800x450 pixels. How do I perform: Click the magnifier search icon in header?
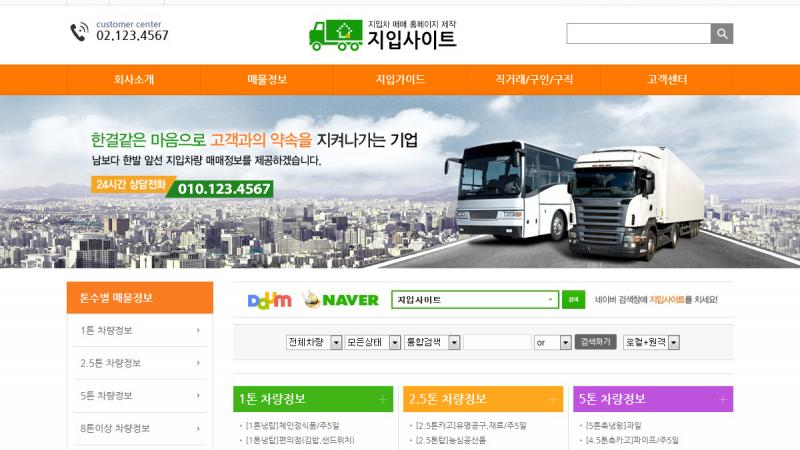pos(721,34)
